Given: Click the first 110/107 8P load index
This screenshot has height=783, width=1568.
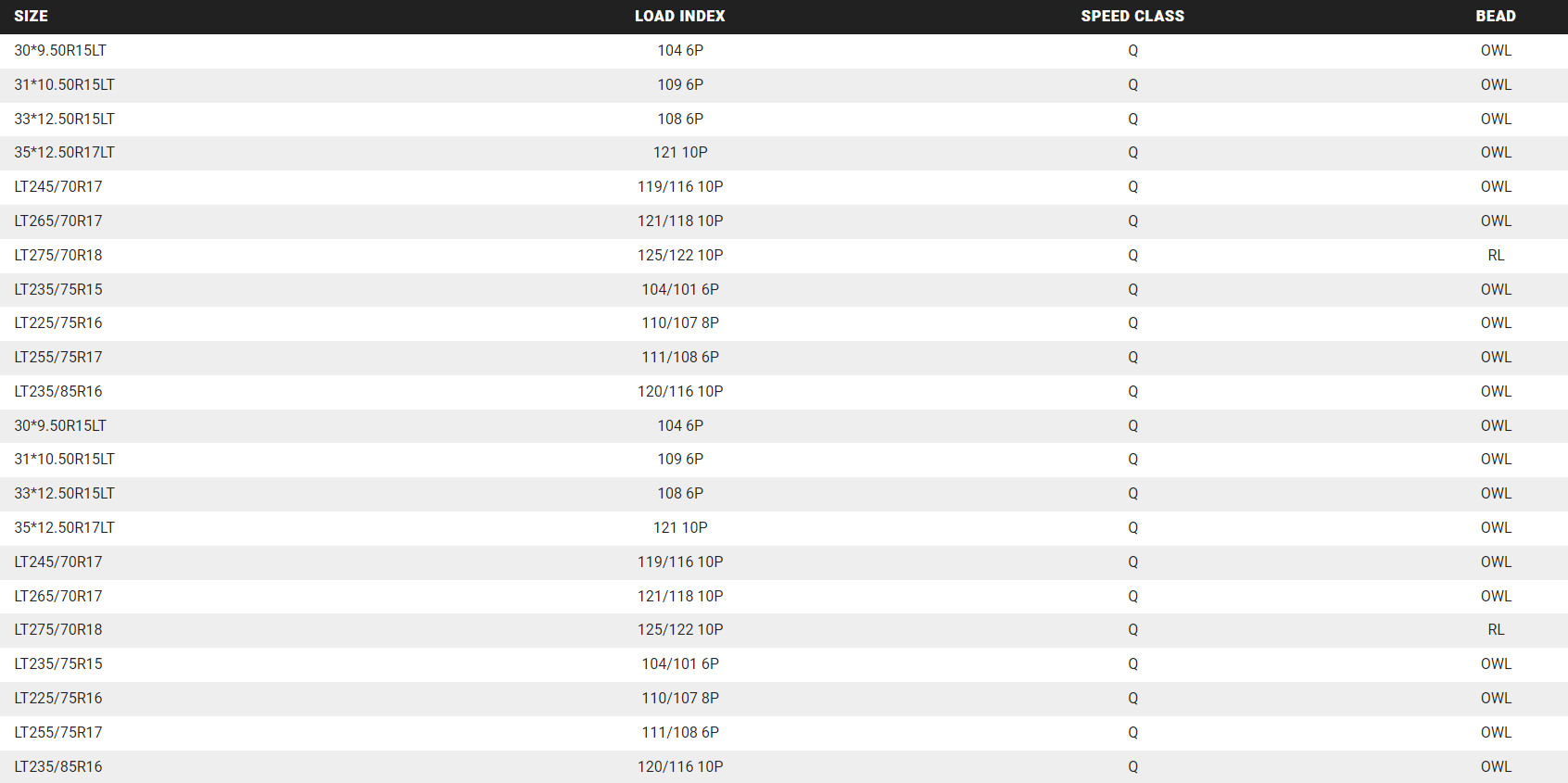Looking at the screenshot, I should click(x=680, y=322).
